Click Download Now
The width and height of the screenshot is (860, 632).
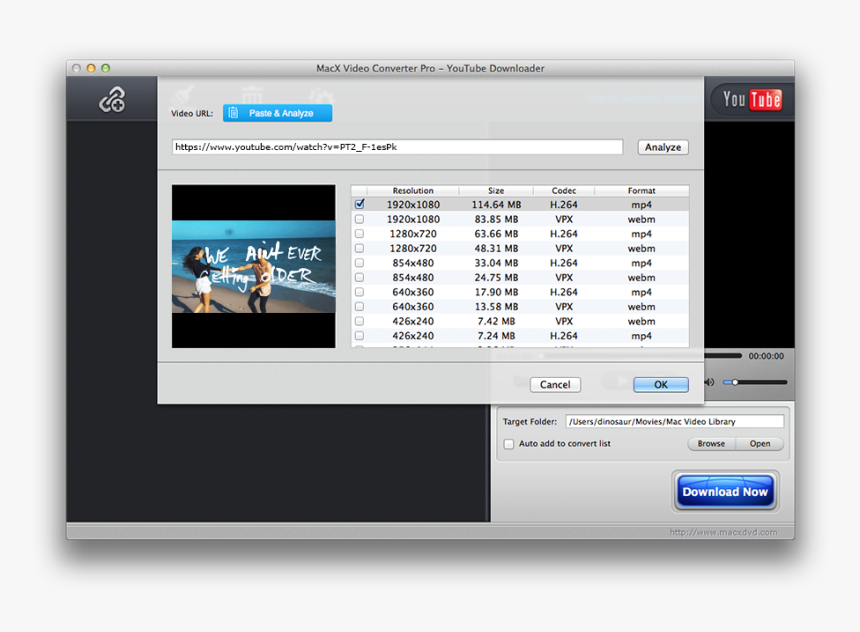coord(725,492)
